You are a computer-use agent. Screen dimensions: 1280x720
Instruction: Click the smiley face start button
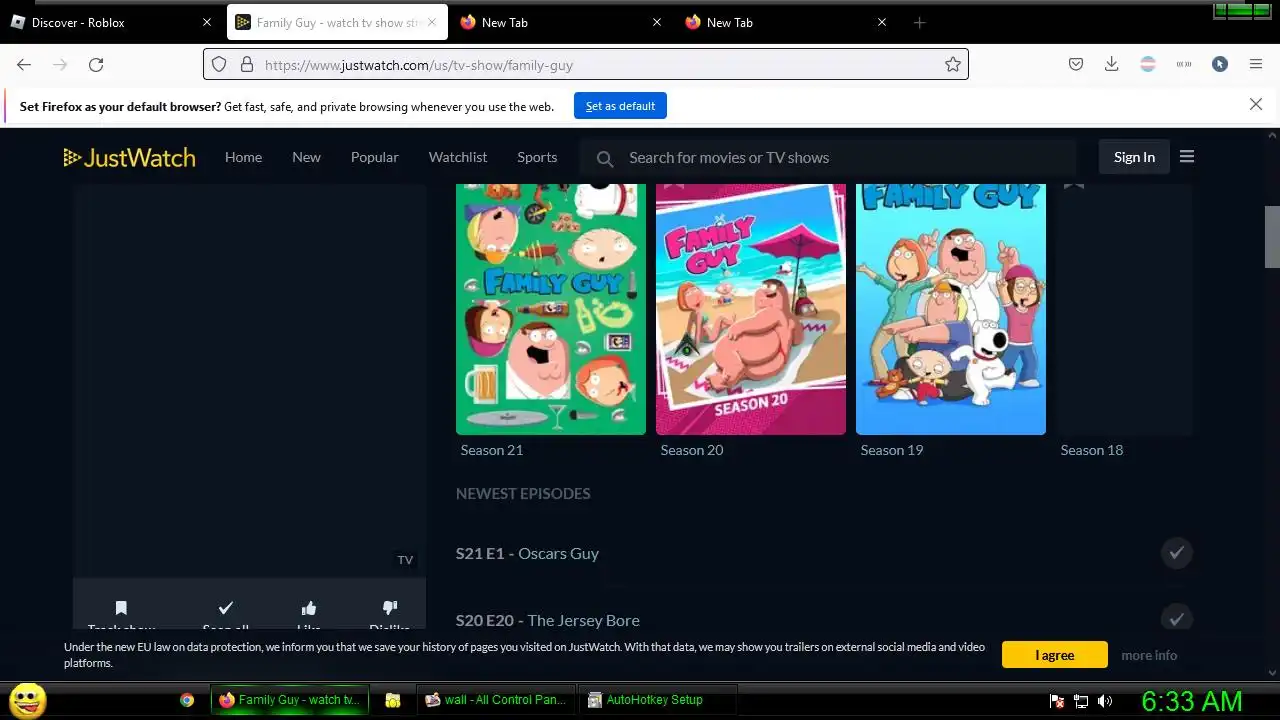click(x=28, y=700)
